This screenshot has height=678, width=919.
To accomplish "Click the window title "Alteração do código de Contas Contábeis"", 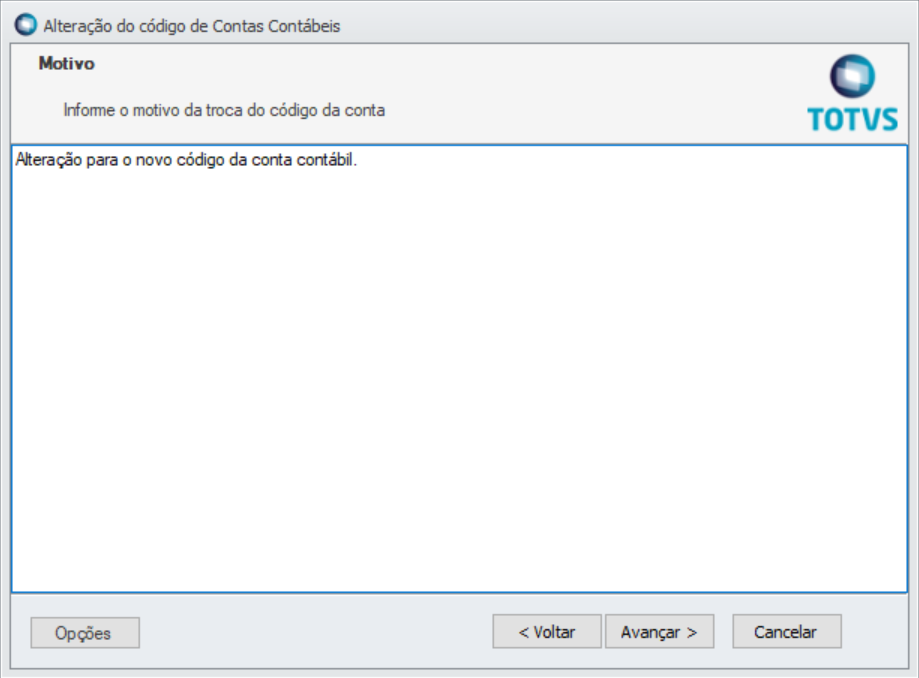I will (x=192, y=26).
